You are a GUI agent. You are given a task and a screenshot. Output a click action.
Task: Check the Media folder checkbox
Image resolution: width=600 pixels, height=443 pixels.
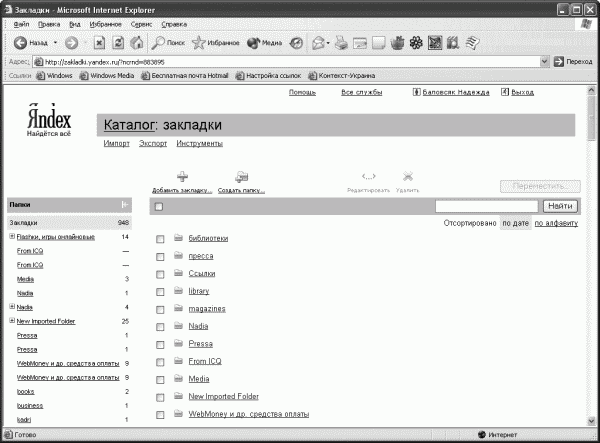[x=160, y=380]
